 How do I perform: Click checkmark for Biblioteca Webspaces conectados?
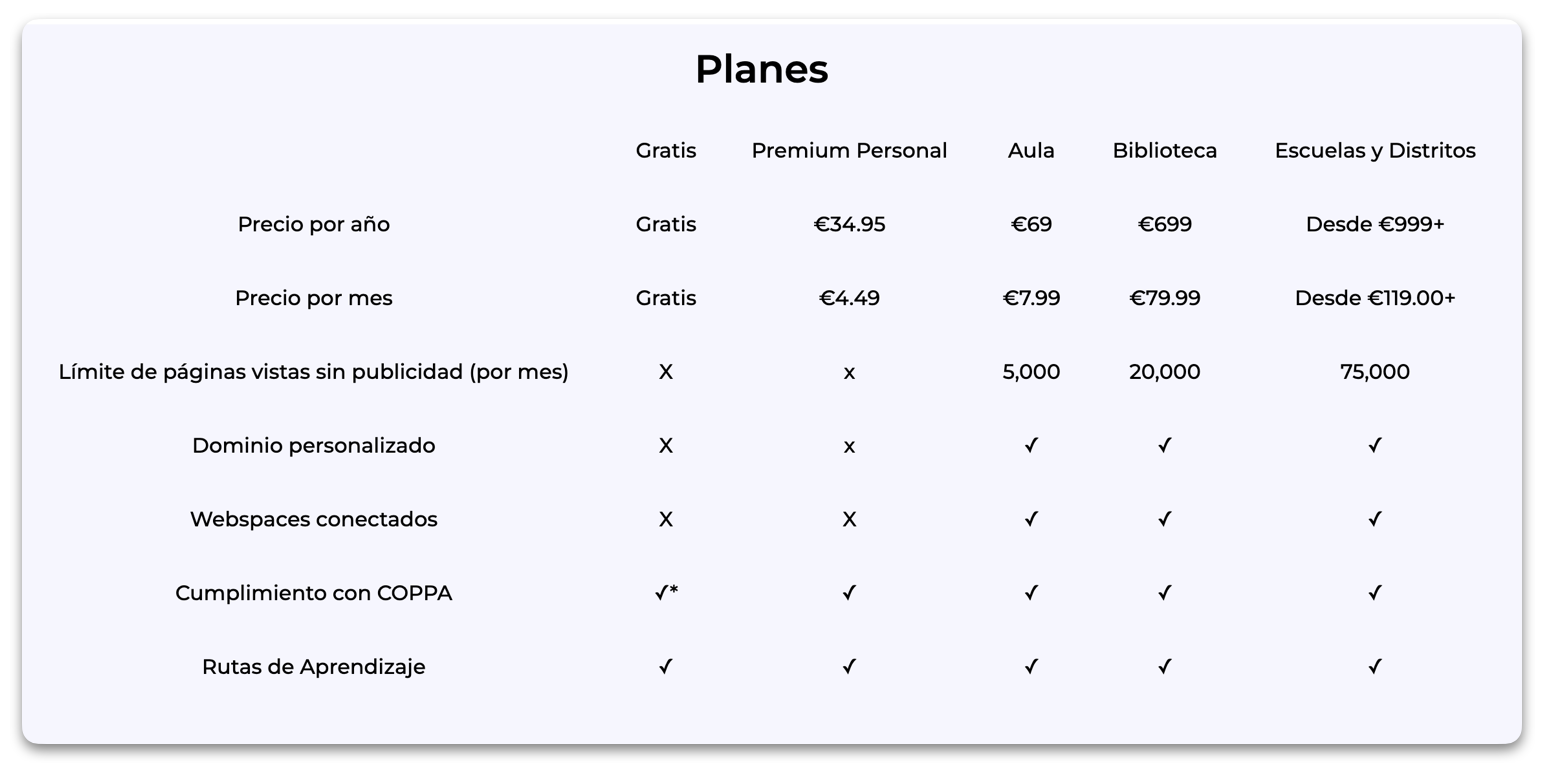1165,519
